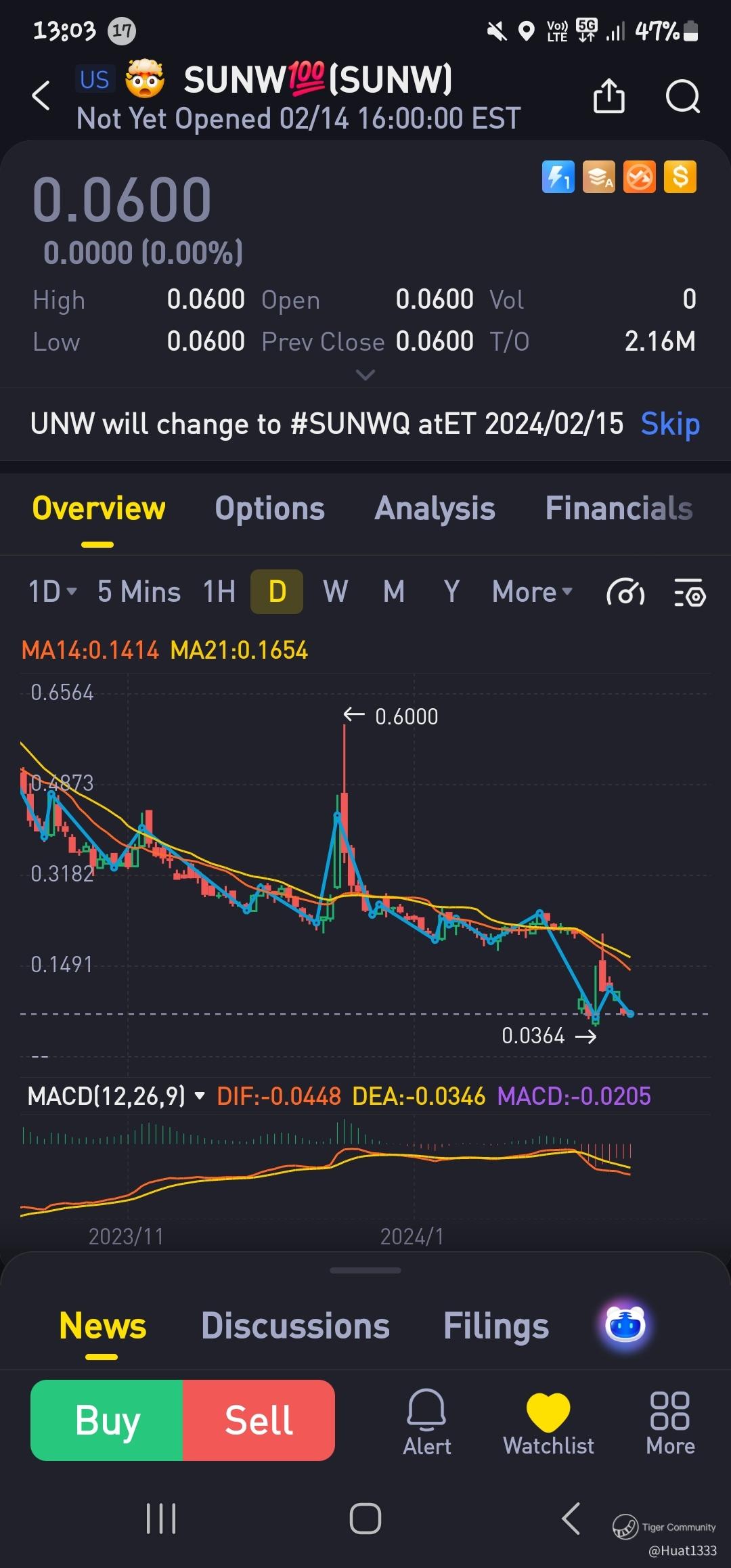Tap the 2.16M turnover value
The width and height of the screenshot is (731, 1568).
pos(660,341)
